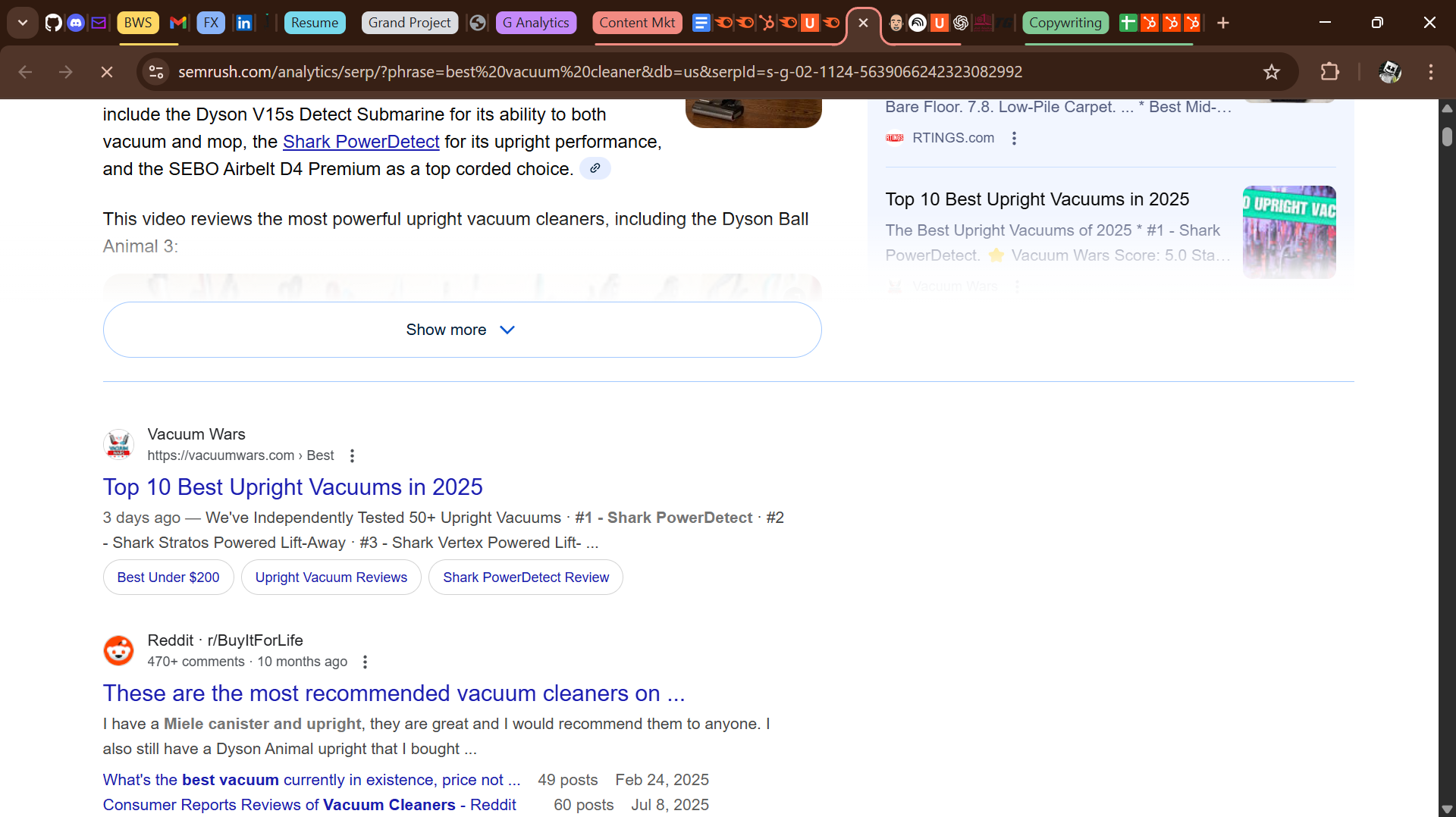The width and height of the screenshot is (1456, 817).
Task: Open a new tab with the plus icon
Action: 1223,23
